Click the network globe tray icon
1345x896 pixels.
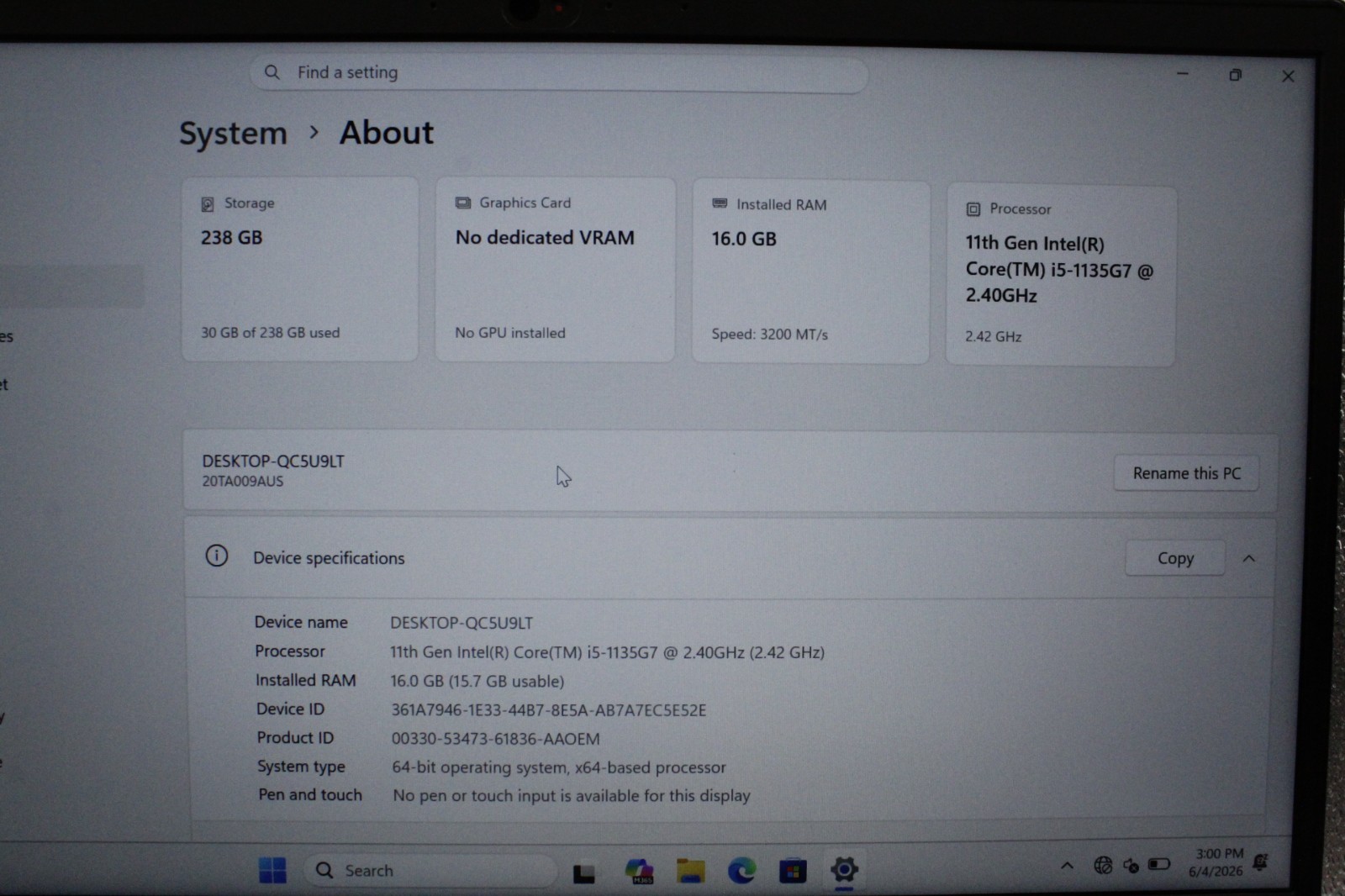pyautogui.click(x=1103, y=865)
